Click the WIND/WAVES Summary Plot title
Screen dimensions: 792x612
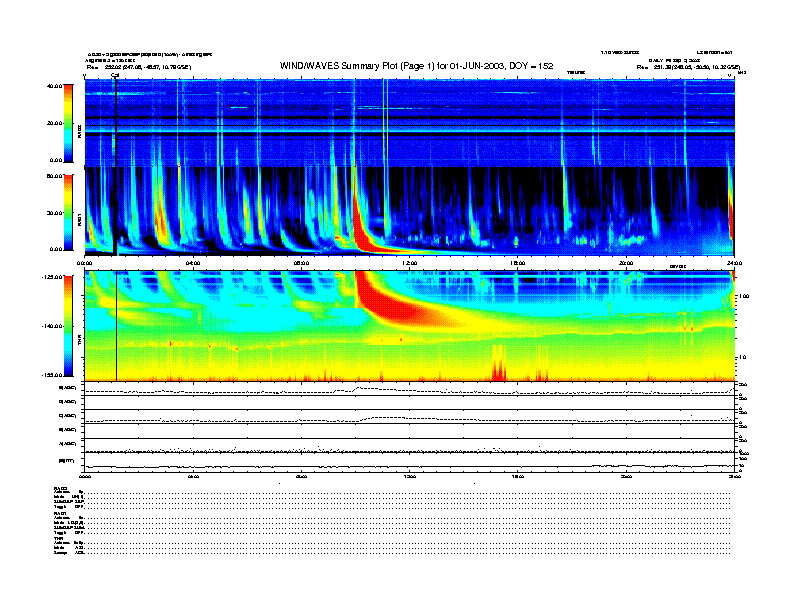tap(416, 66)
